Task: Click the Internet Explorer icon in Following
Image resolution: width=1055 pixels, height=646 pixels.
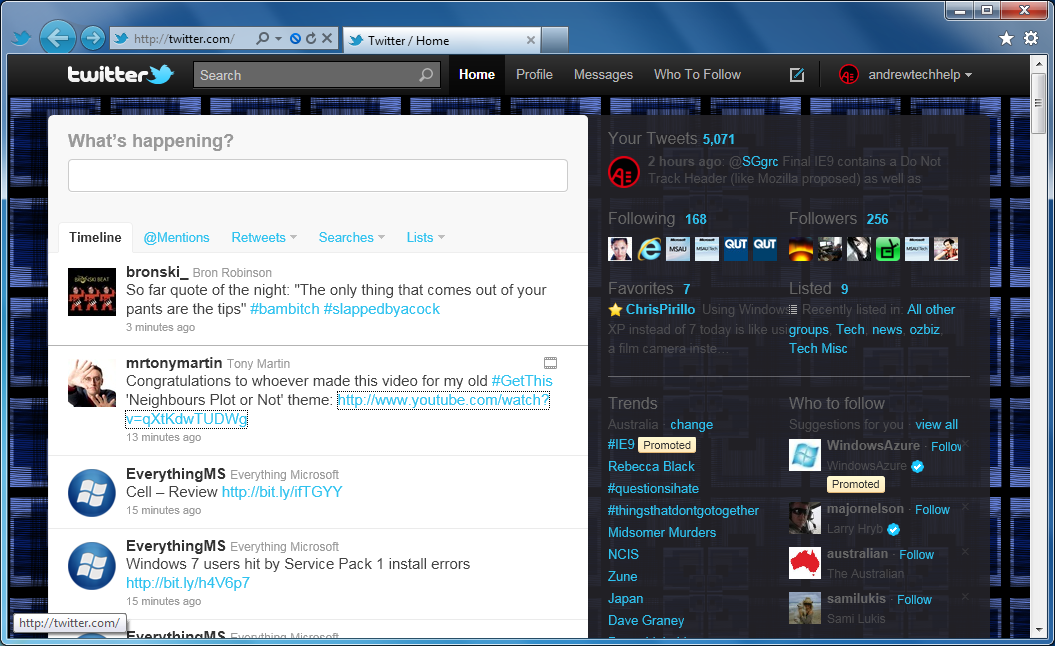Action: 649,249
